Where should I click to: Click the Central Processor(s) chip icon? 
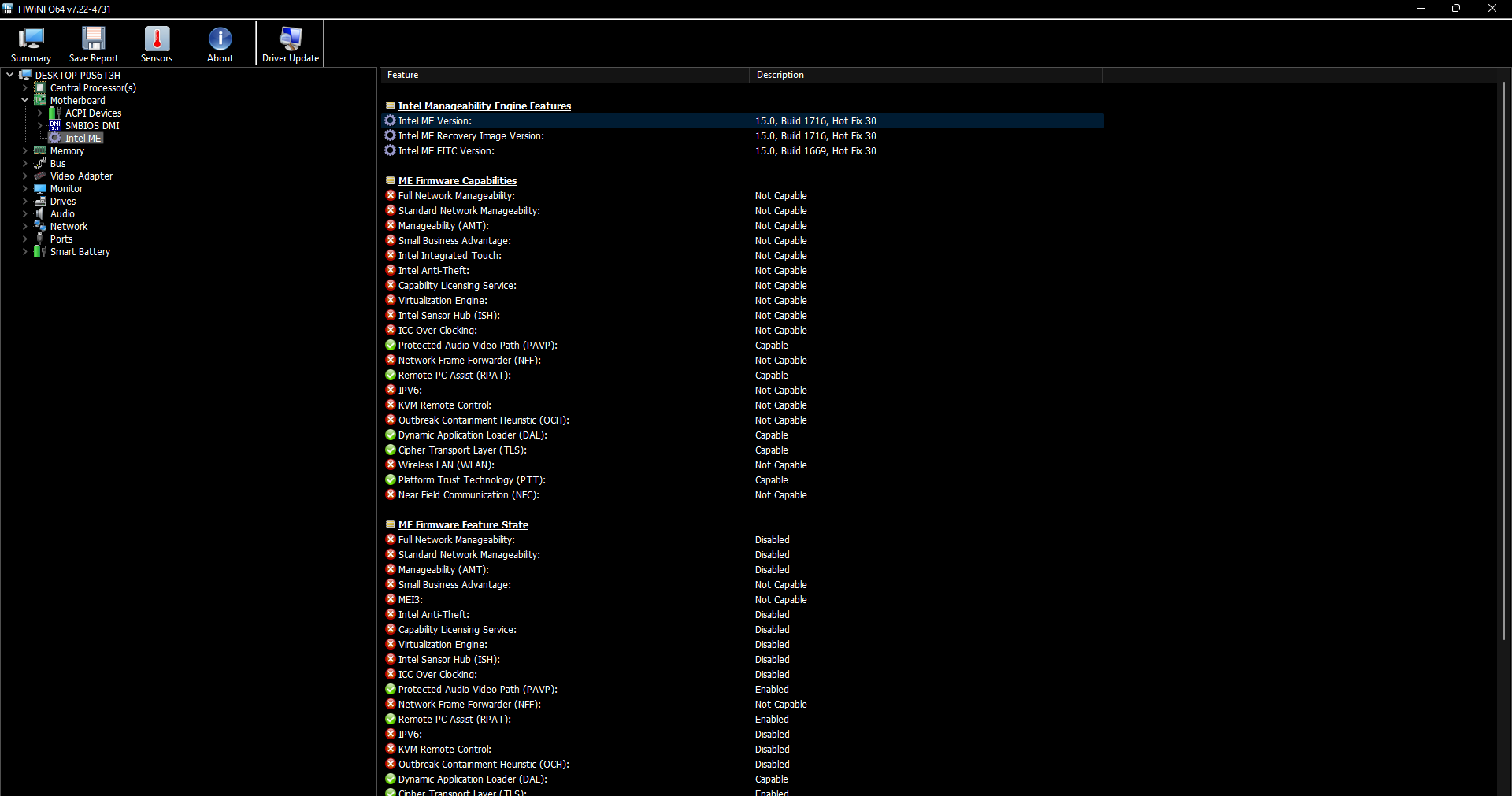[x=40, y=87]
